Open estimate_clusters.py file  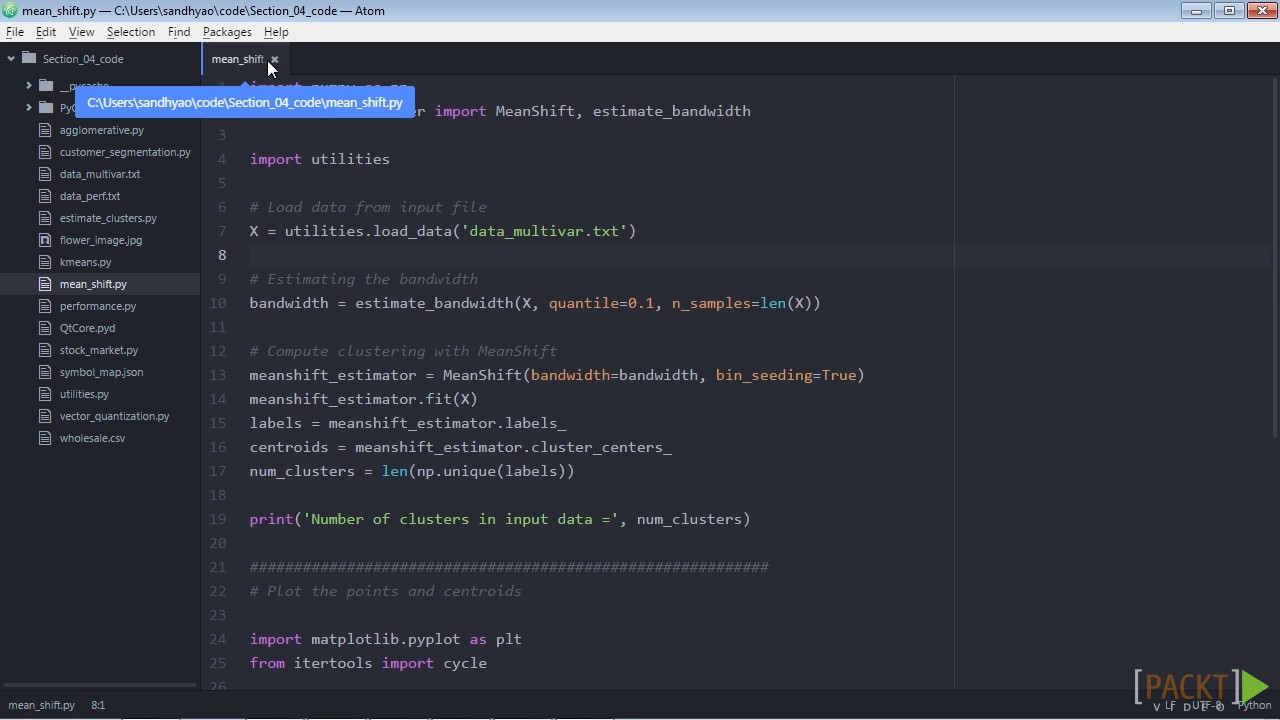click(x=108, y=218)
